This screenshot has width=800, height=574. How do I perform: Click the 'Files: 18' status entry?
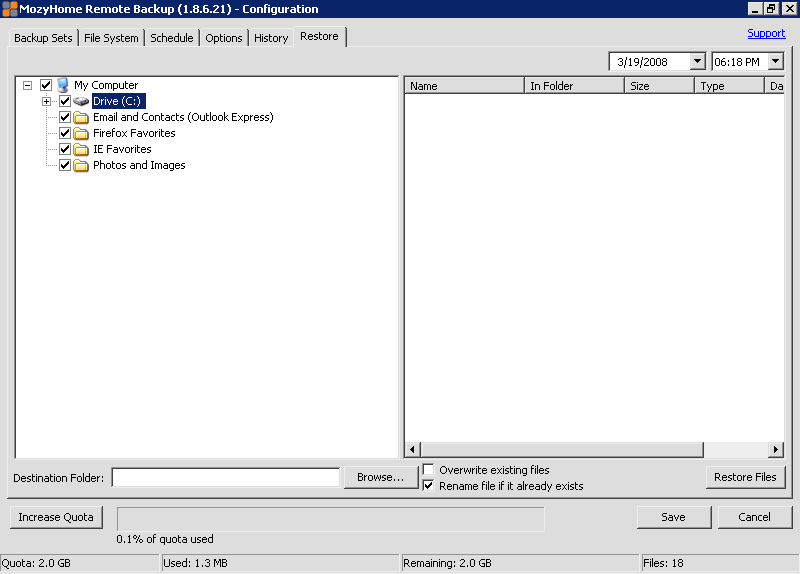[720, 563]
